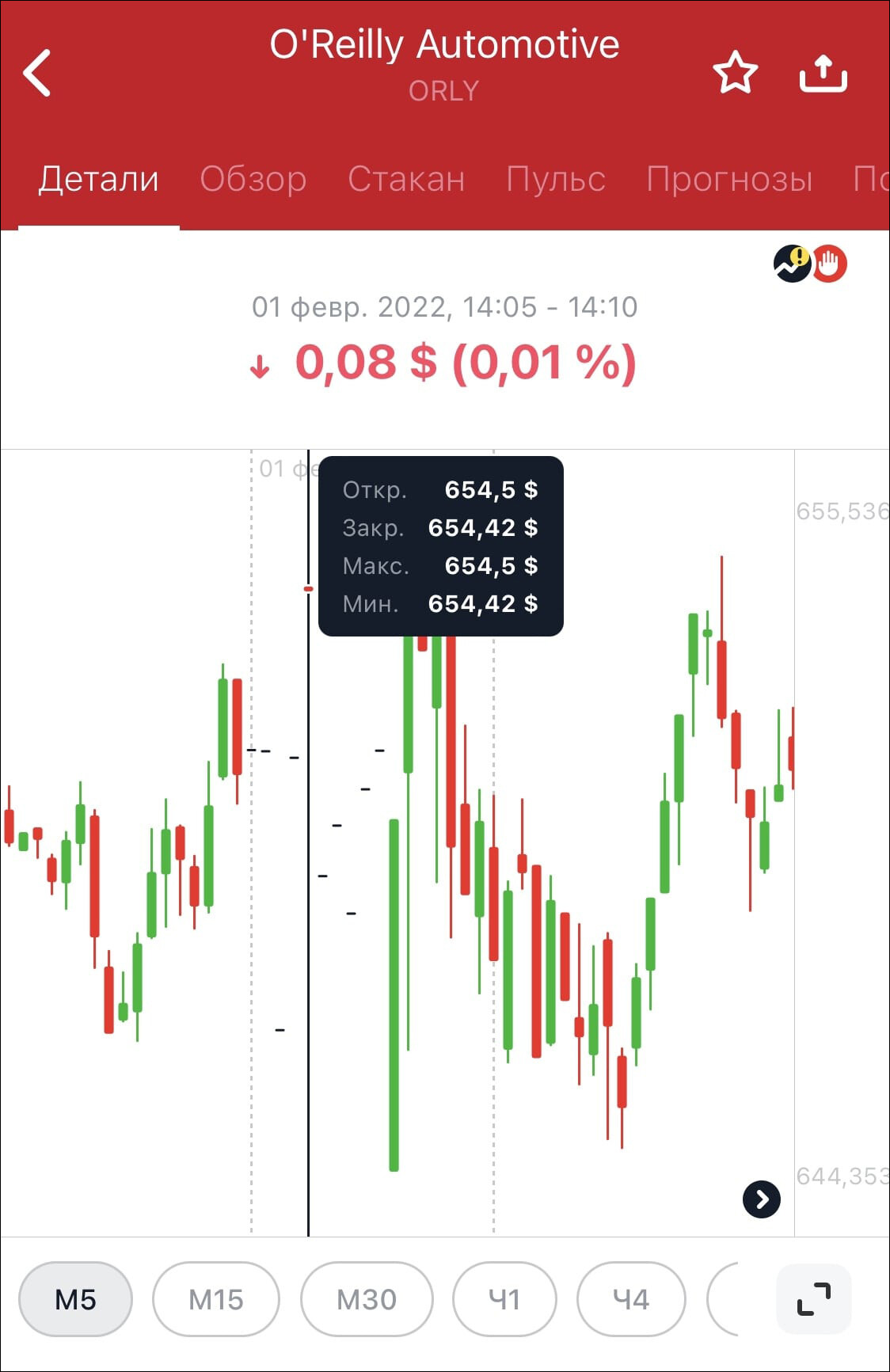The width and height of the screenshot is (890, 1372).
Task: Set timeframe to Ч1
Action: coord(504,1299)
